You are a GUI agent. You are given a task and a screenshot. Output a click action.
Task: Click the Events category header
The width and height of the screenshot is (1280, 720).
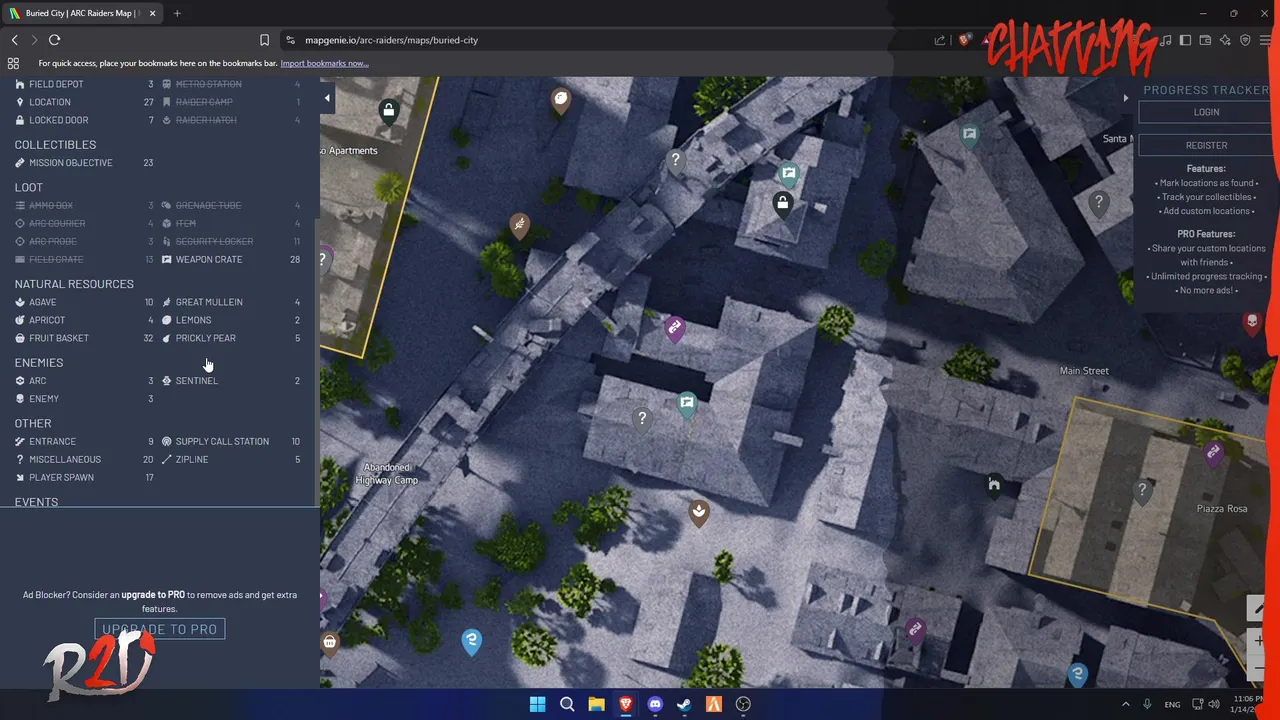[x=36, y=502]
